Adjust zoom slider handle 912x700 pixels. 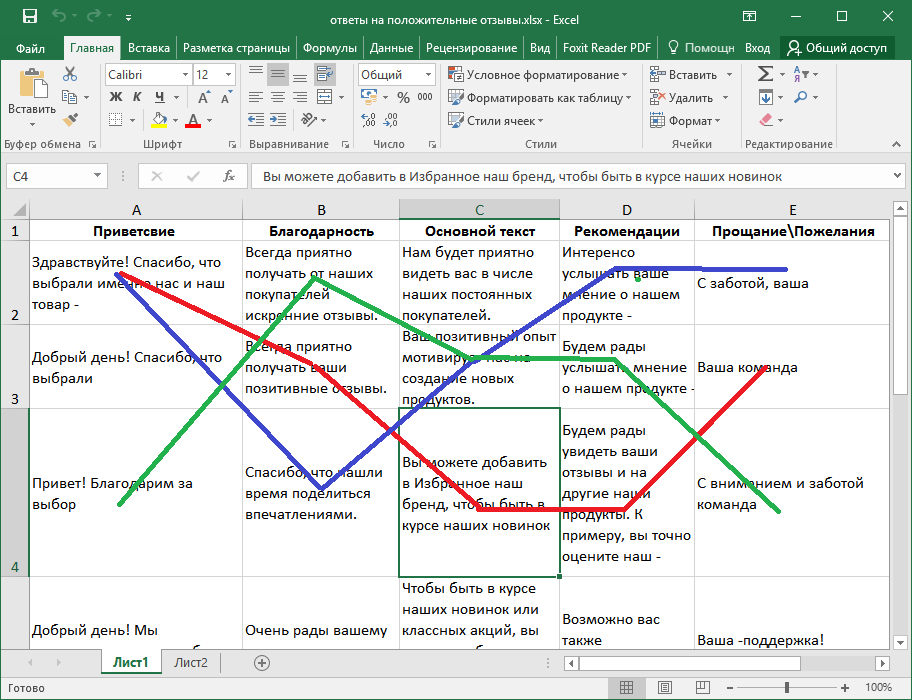(x=787, y=688)
